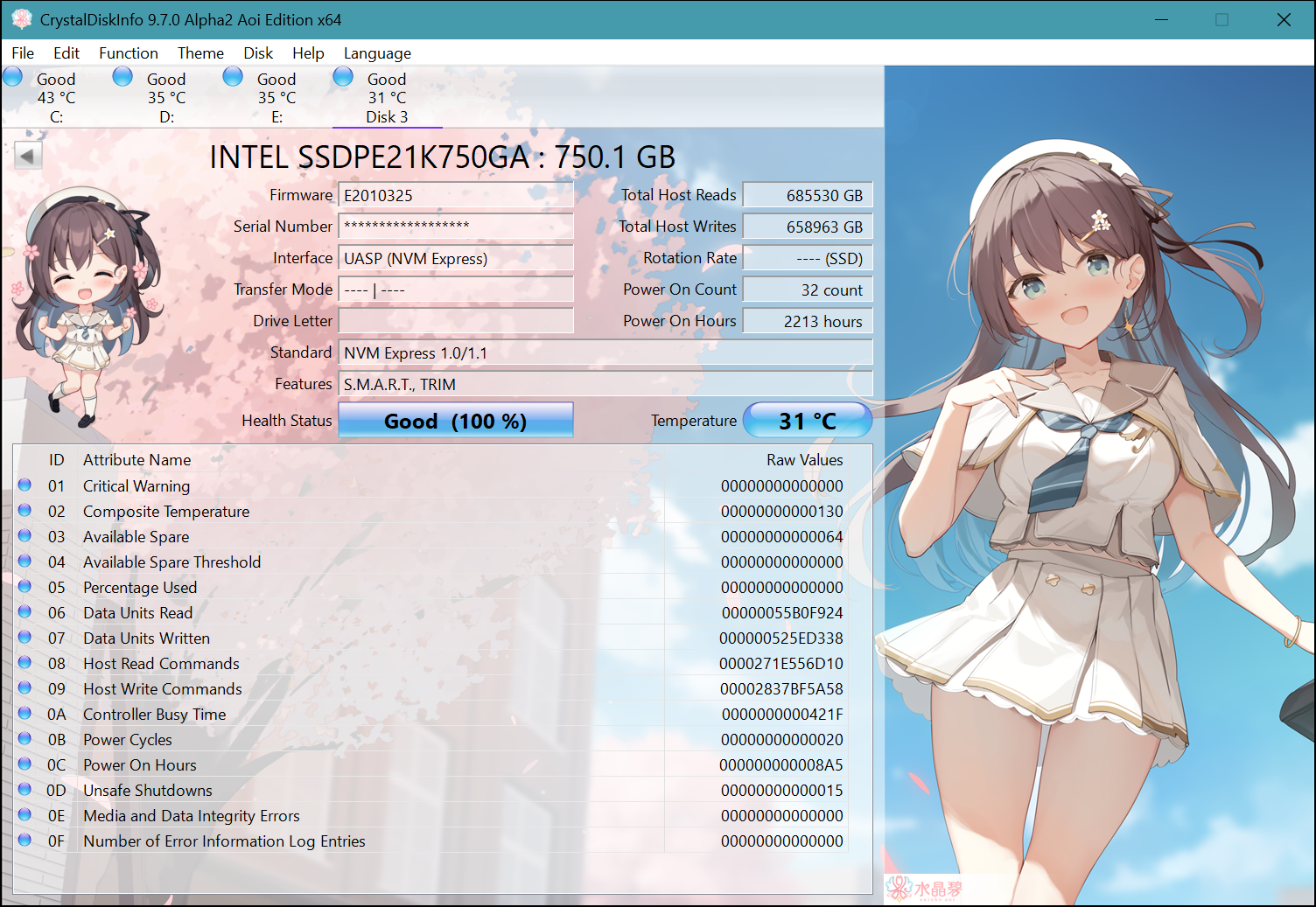Click the Standard field NVM Express 1.0/1.1
The height and width of the screenshot is (907, 1316).
pyautogui.click(x=605, y=352)
